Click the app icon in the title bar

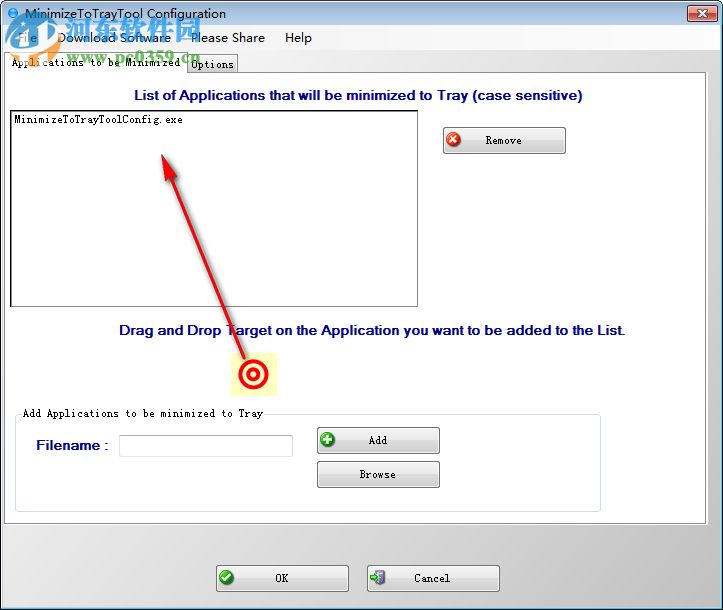point(13,13)
